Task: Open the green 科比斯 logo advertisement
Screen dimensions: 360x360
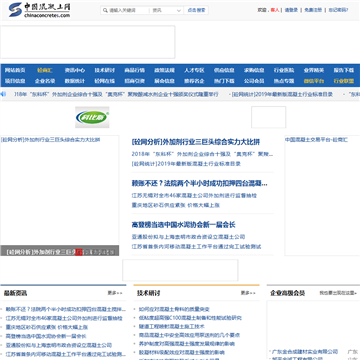Action: click(92, 117)
